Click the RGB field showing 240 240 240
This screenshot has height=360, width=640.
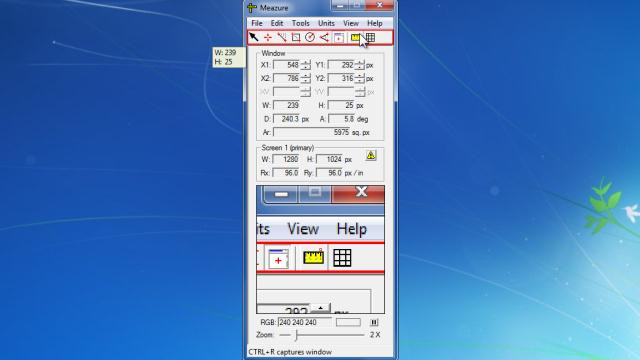304,322
